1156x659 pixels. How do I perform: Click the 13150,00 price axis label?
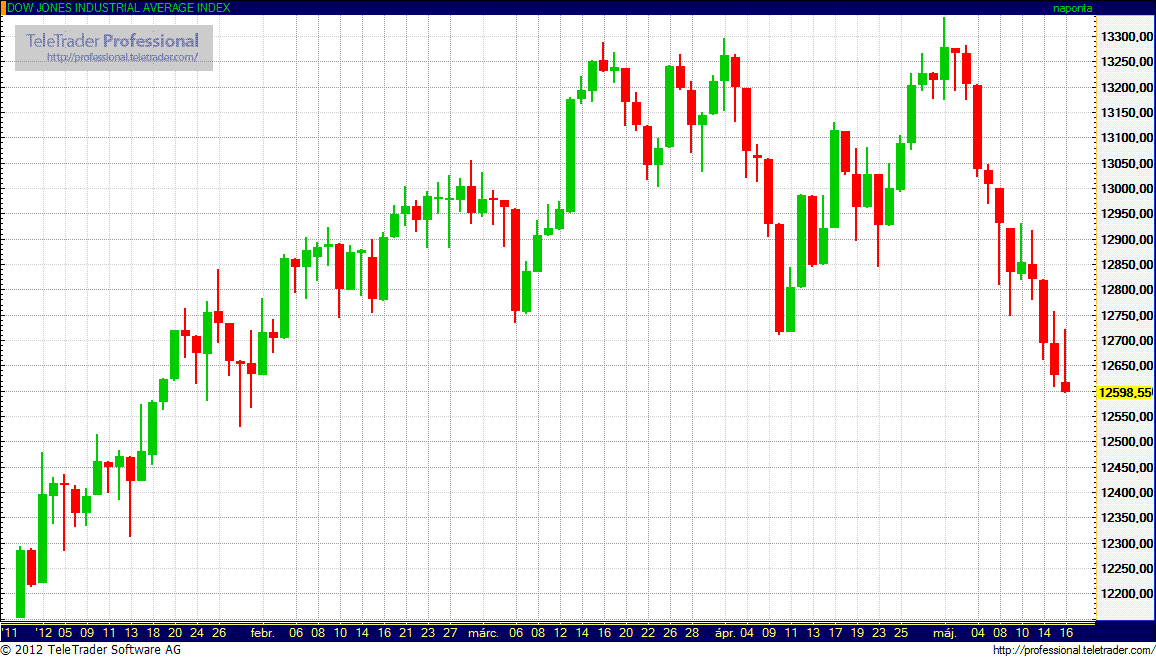click(x=1125, y=113)
